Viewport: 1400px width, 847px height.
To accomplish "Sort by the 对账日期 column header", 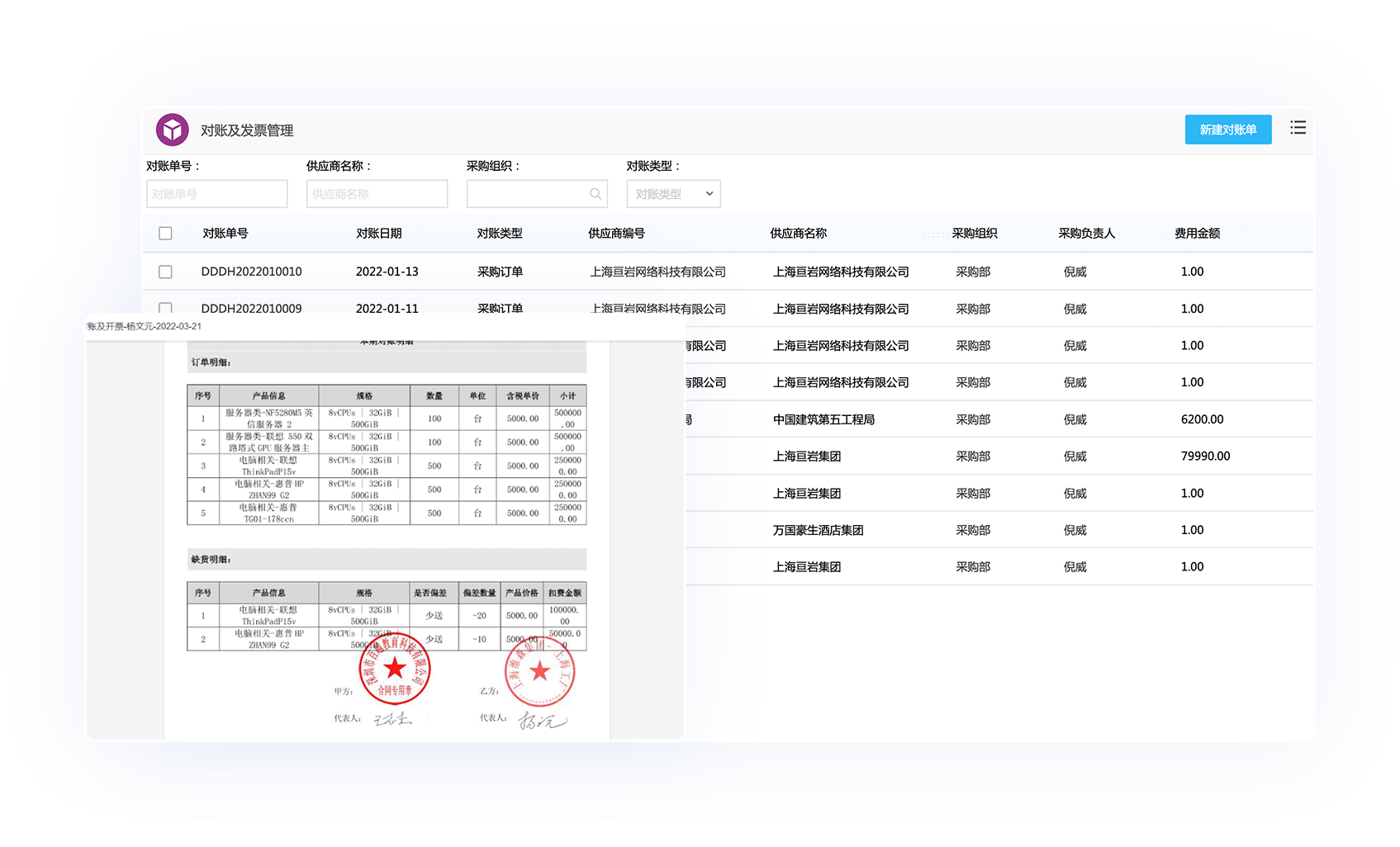I will click(x=378, y=234).
